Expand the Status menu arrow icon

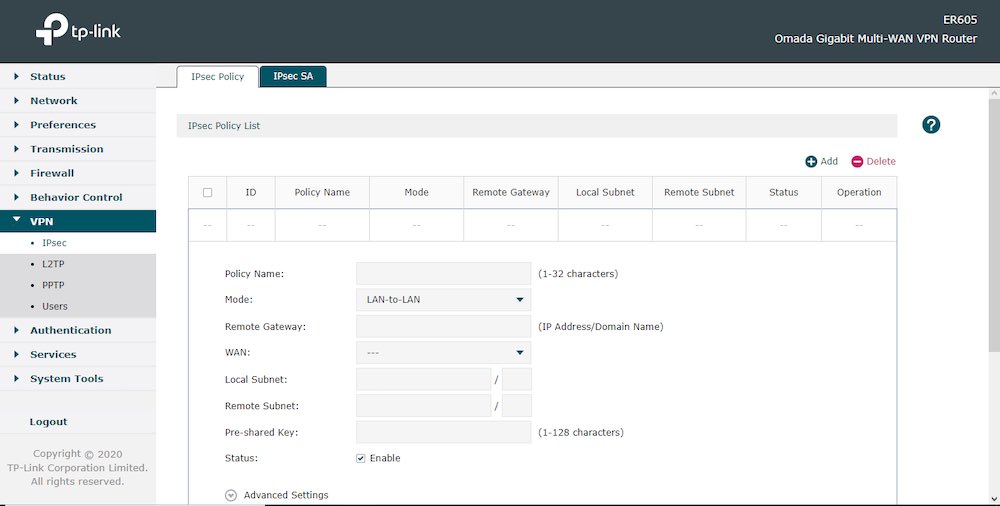17,77
